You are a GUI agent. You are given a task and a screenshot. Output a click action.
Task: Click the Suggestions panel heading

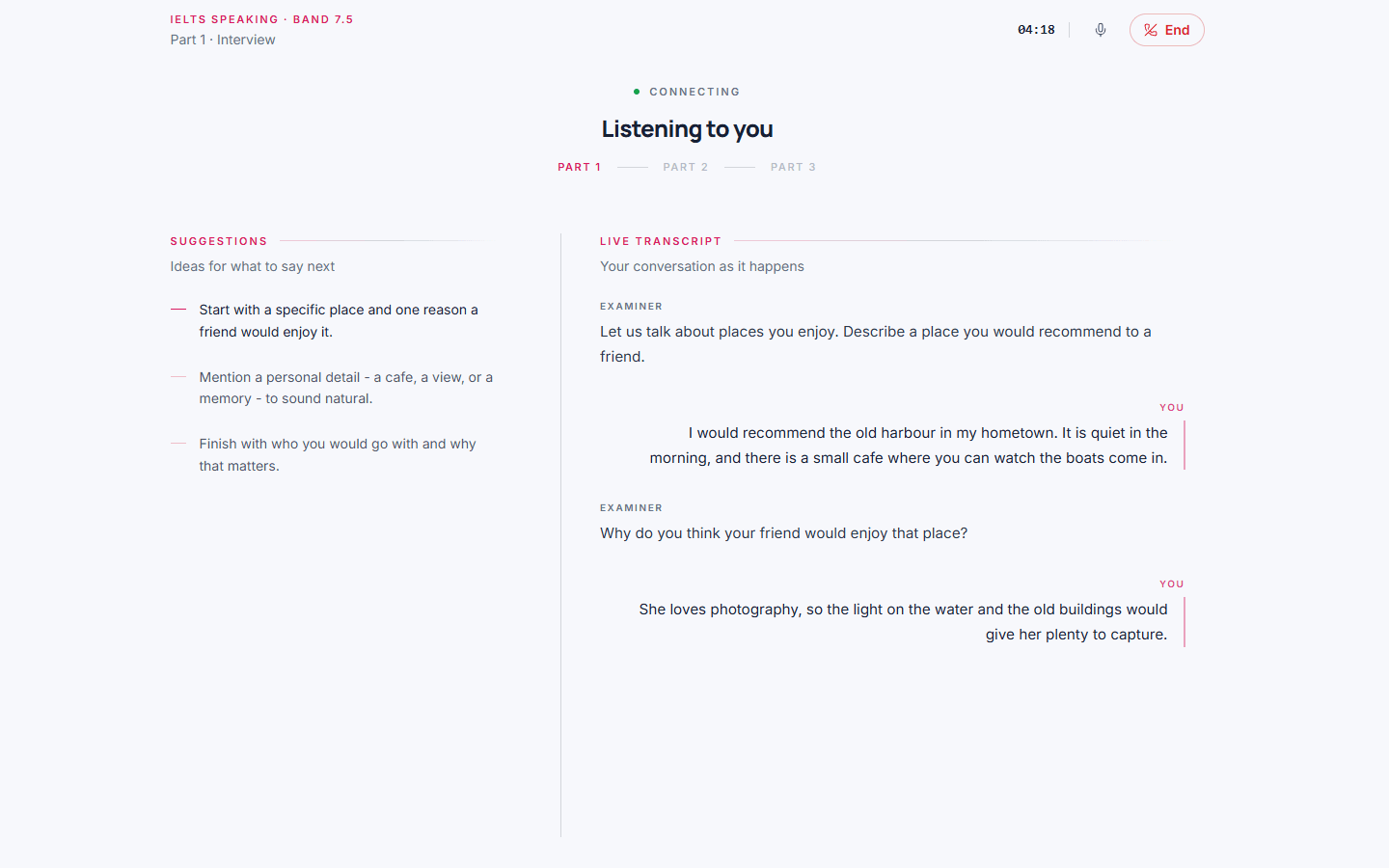[x=219, y=241]
